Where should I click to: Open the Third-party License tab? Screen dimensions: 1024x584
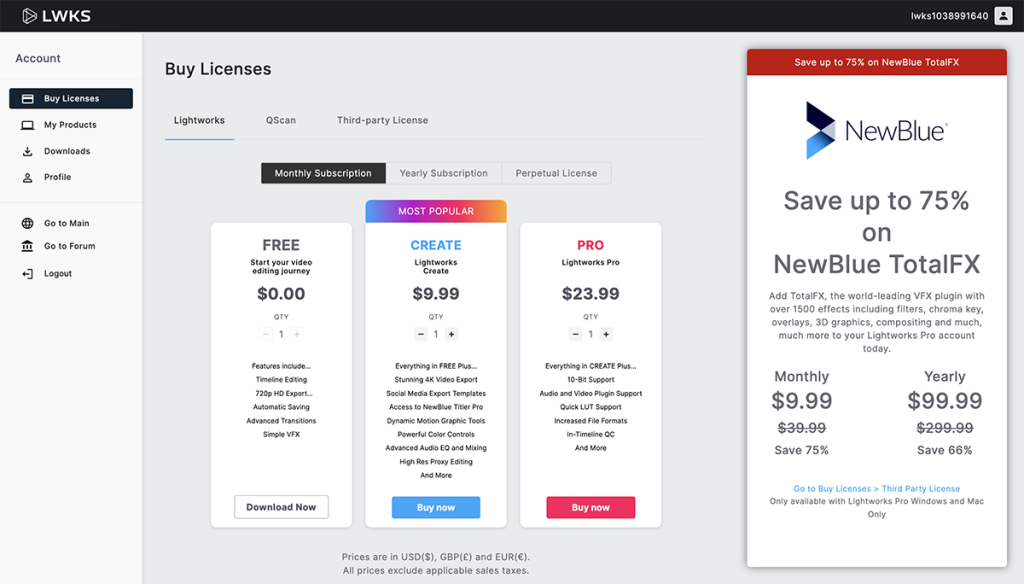click(382, 119)
